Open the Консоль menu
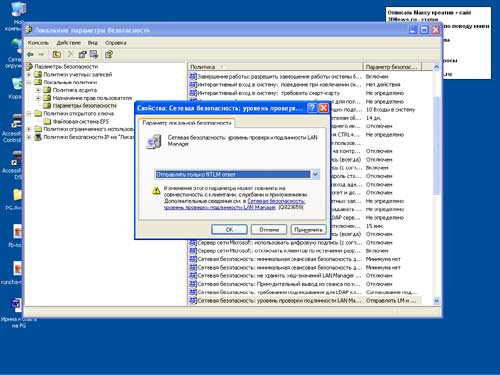The width and height of the screenshot is (500, 375). [38, 43]
